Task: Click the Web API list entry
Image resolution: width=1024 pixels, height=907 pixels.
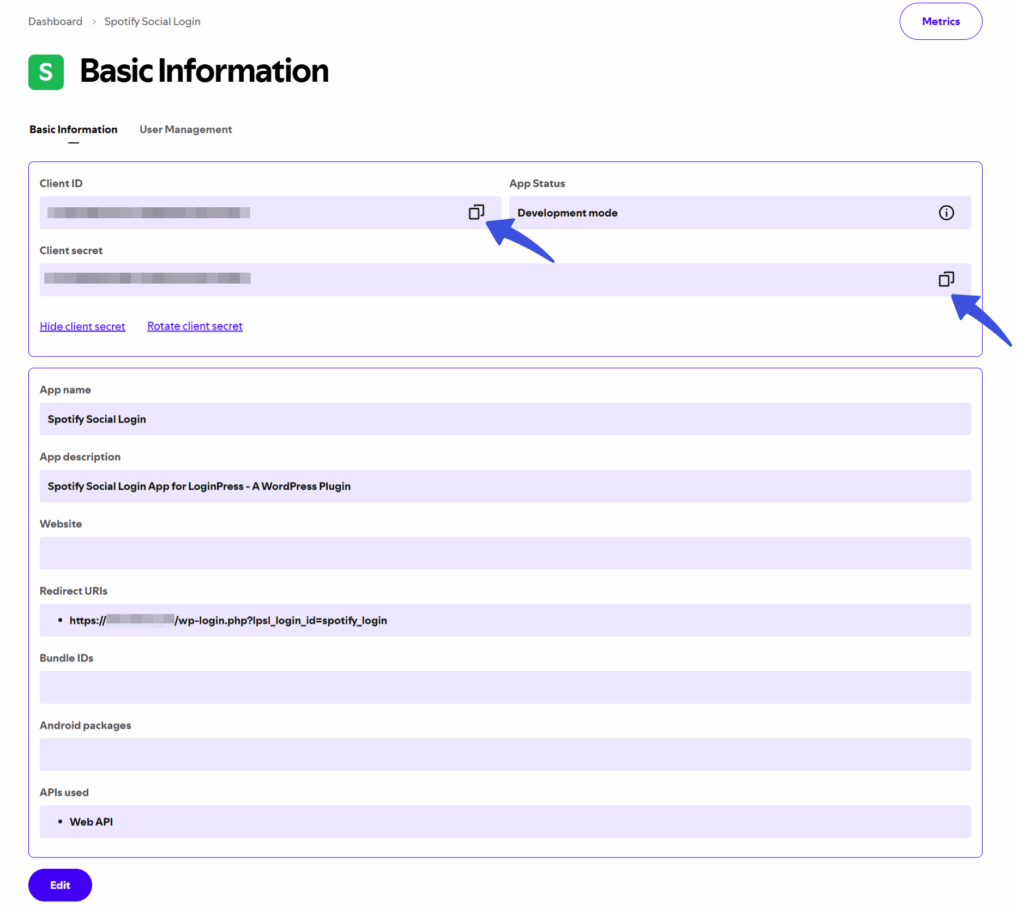Action: pos(91,821)
